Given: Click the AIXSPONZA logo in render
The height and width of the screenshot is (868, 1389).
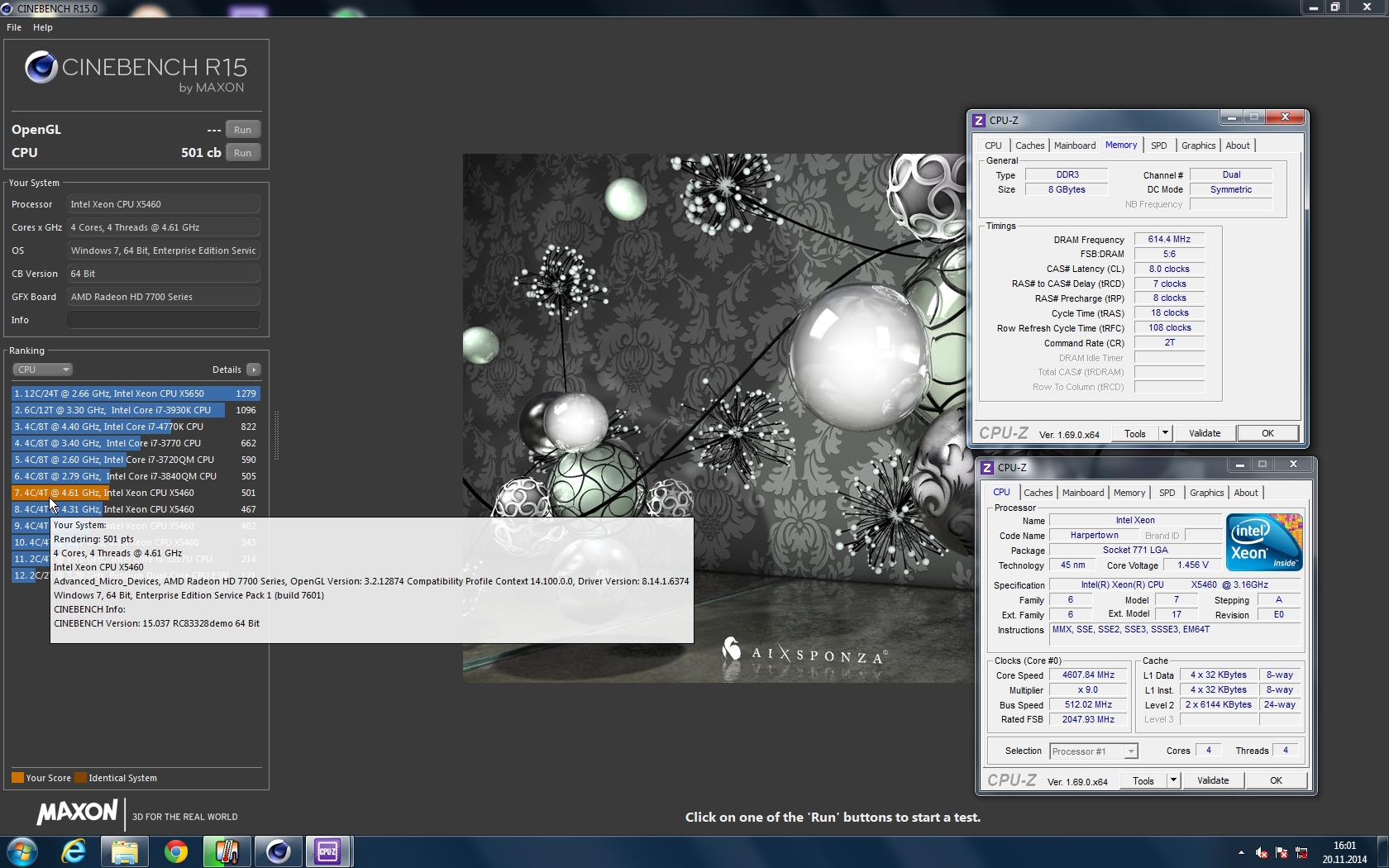Looking at the screenshot, I should pos(804,652).
